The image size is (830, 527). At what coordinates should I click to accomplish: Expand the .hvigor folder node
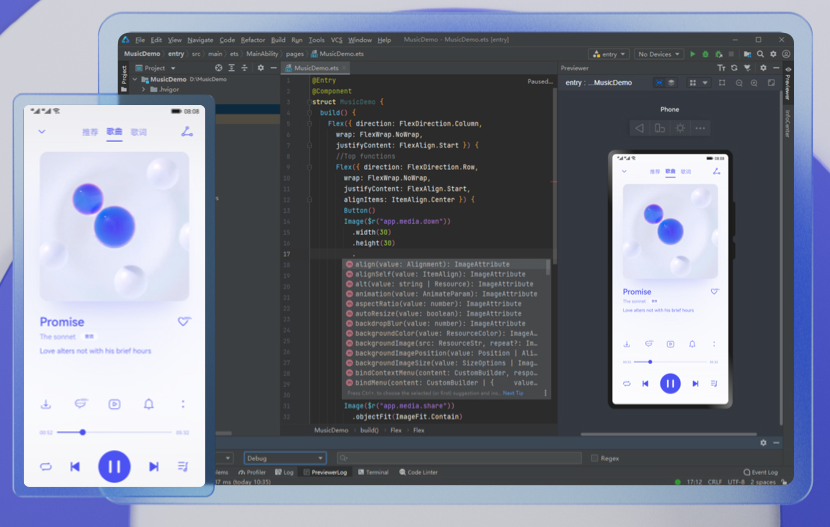pos(143,89)
